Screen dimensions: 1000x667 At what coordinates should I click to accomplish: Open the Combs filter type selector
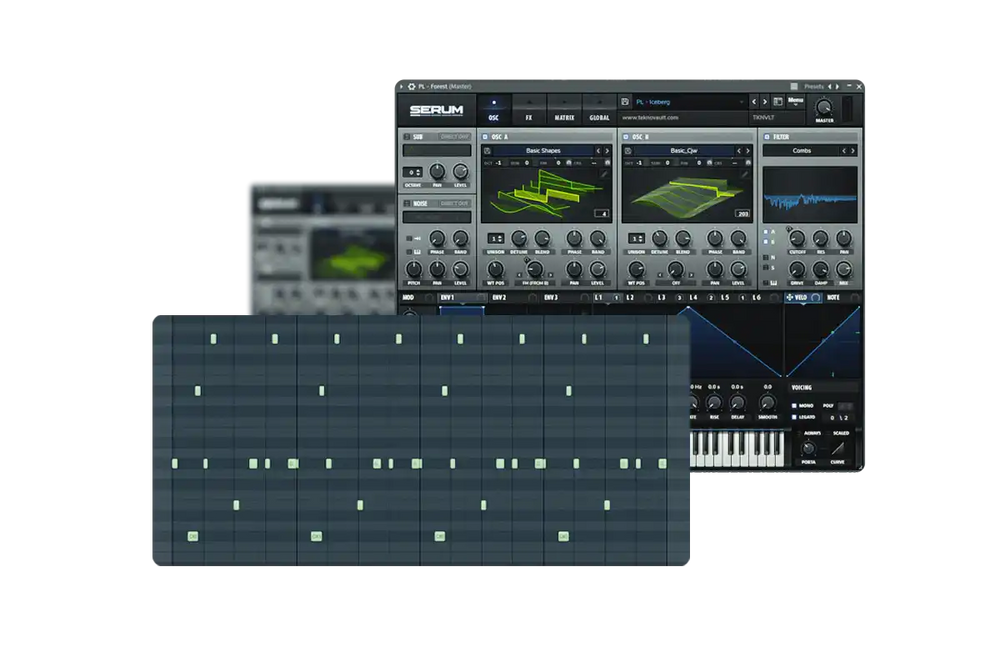pyautogui.click(x=802, y=150)
